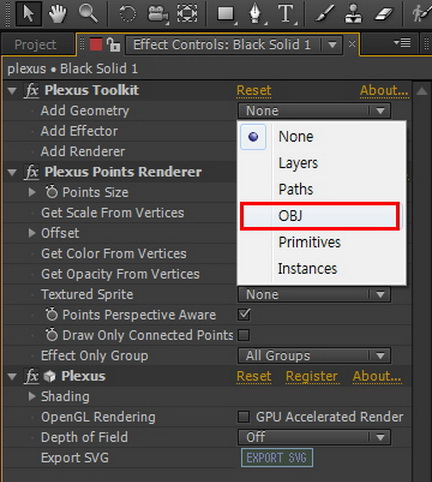The height and width of the screenshot is (482, 432).
Task: Collapse the Plexus Toolkit effect
Action: [x=12, y=91]
